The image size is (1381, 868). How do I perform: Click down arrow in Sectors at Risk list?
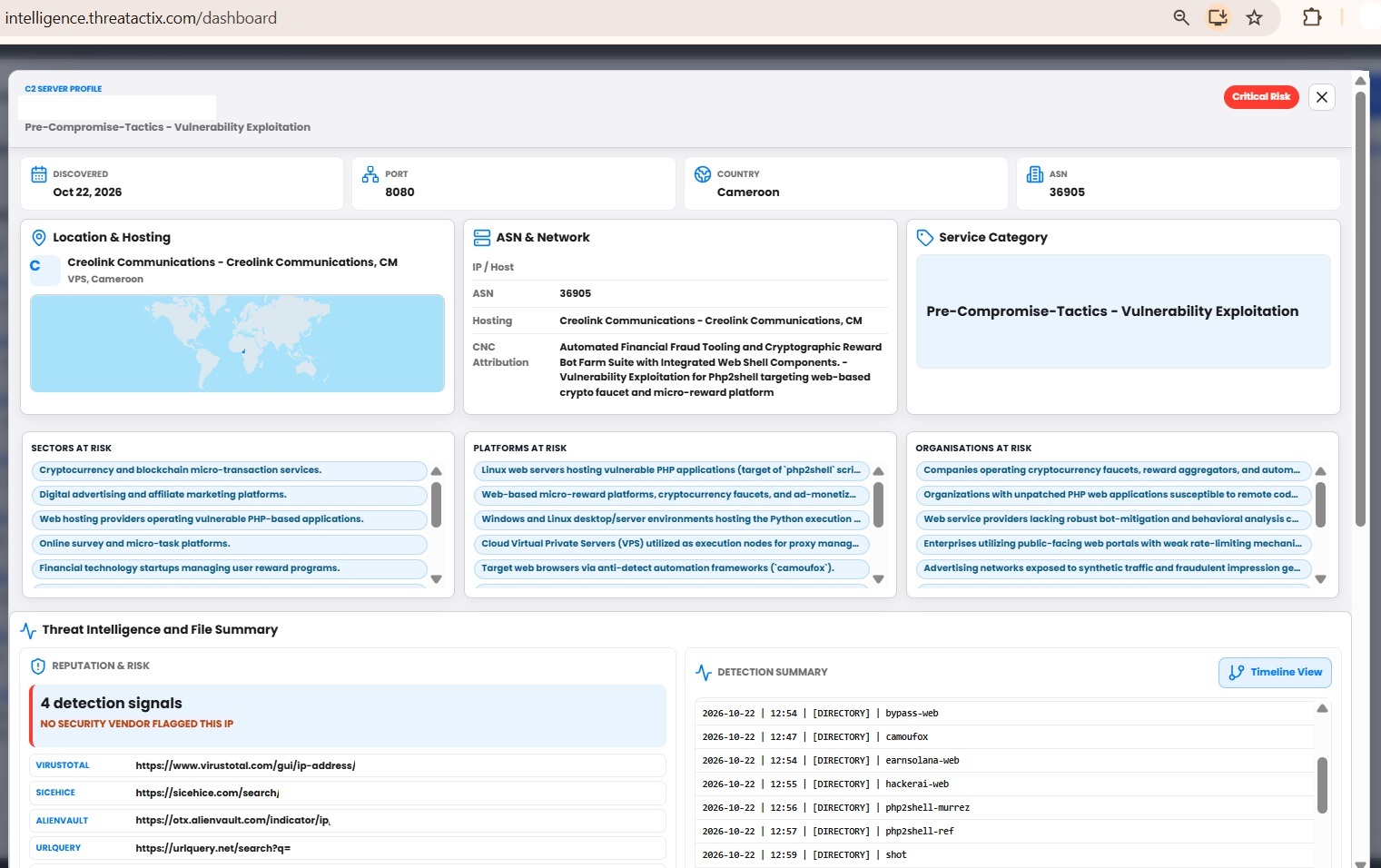(436, 579)
